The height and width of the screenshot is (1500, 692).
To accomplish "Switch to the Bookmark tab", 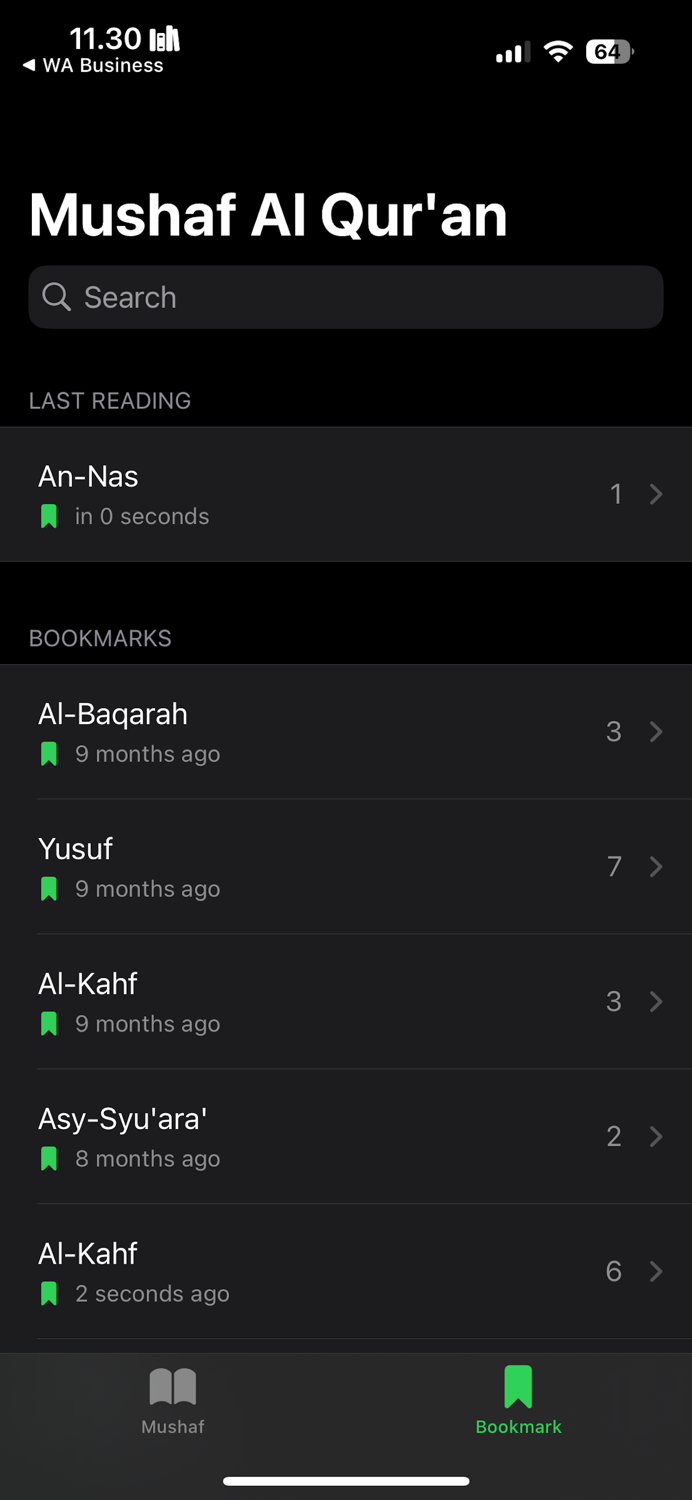I will [x=518, y=1395].
